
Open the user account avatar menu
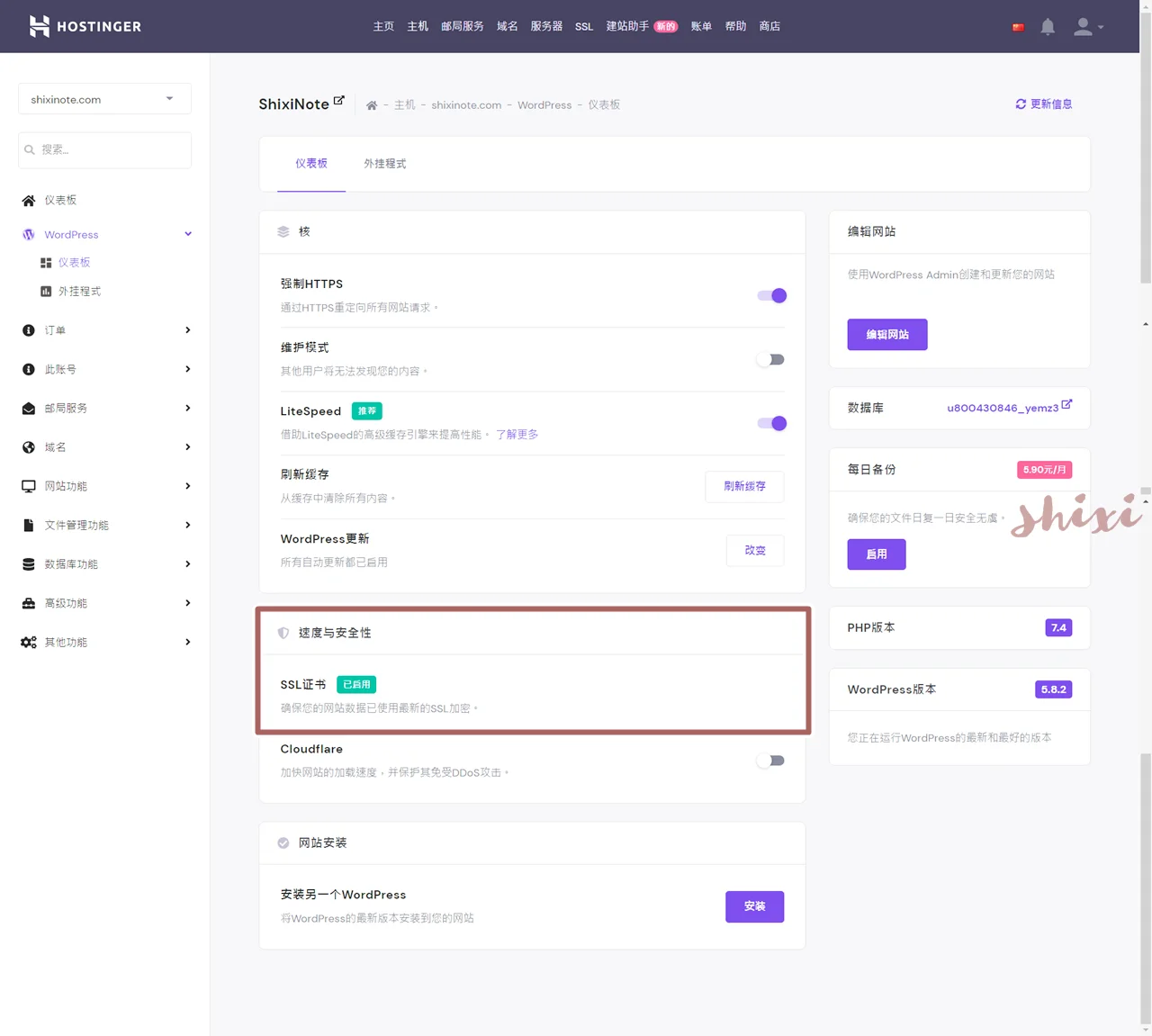coord(1088,27)
